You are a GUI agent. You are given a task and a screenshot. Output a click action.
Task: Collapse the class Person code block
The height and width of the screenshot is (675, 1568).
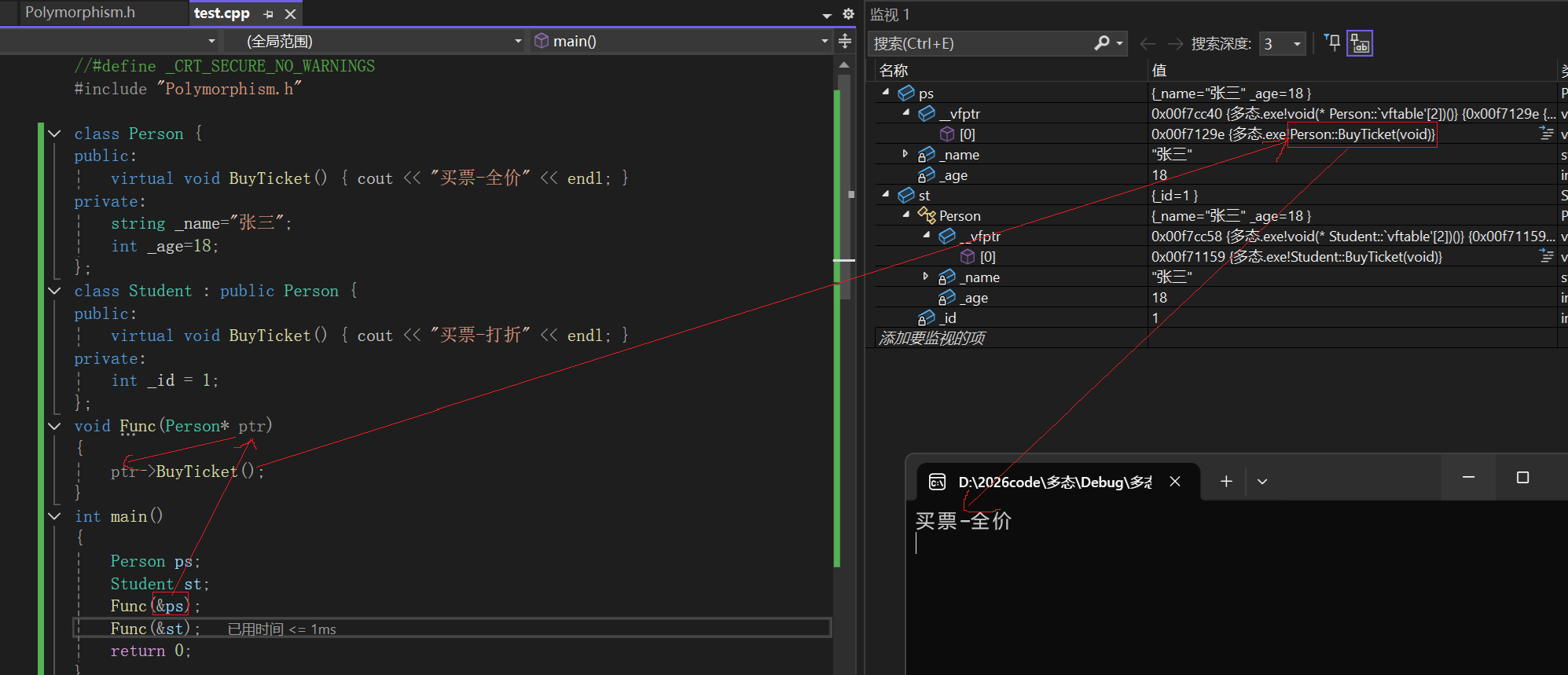(54, 134)
